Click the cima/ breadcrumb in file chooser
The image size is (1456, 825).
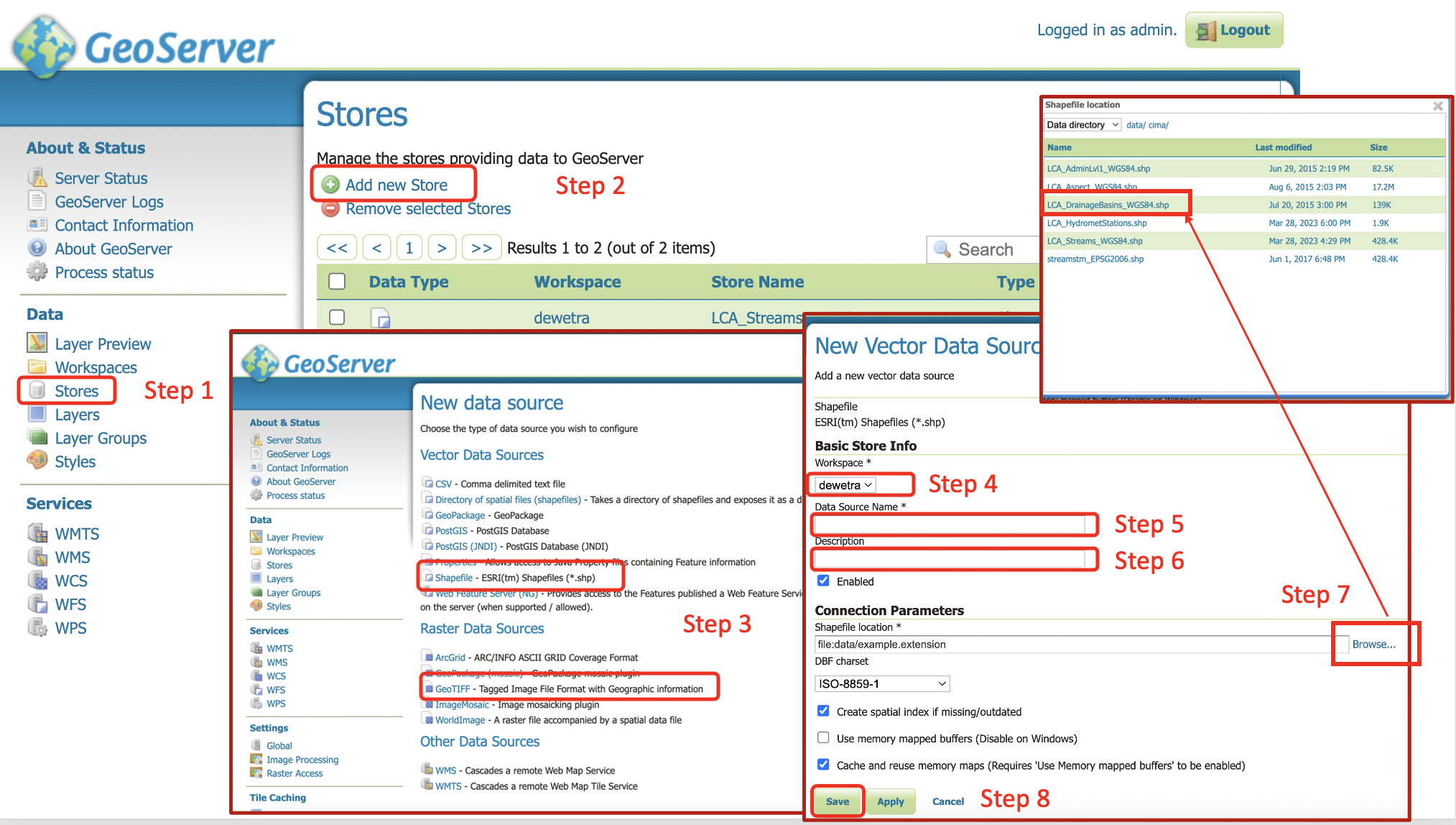click(1158, 124)
